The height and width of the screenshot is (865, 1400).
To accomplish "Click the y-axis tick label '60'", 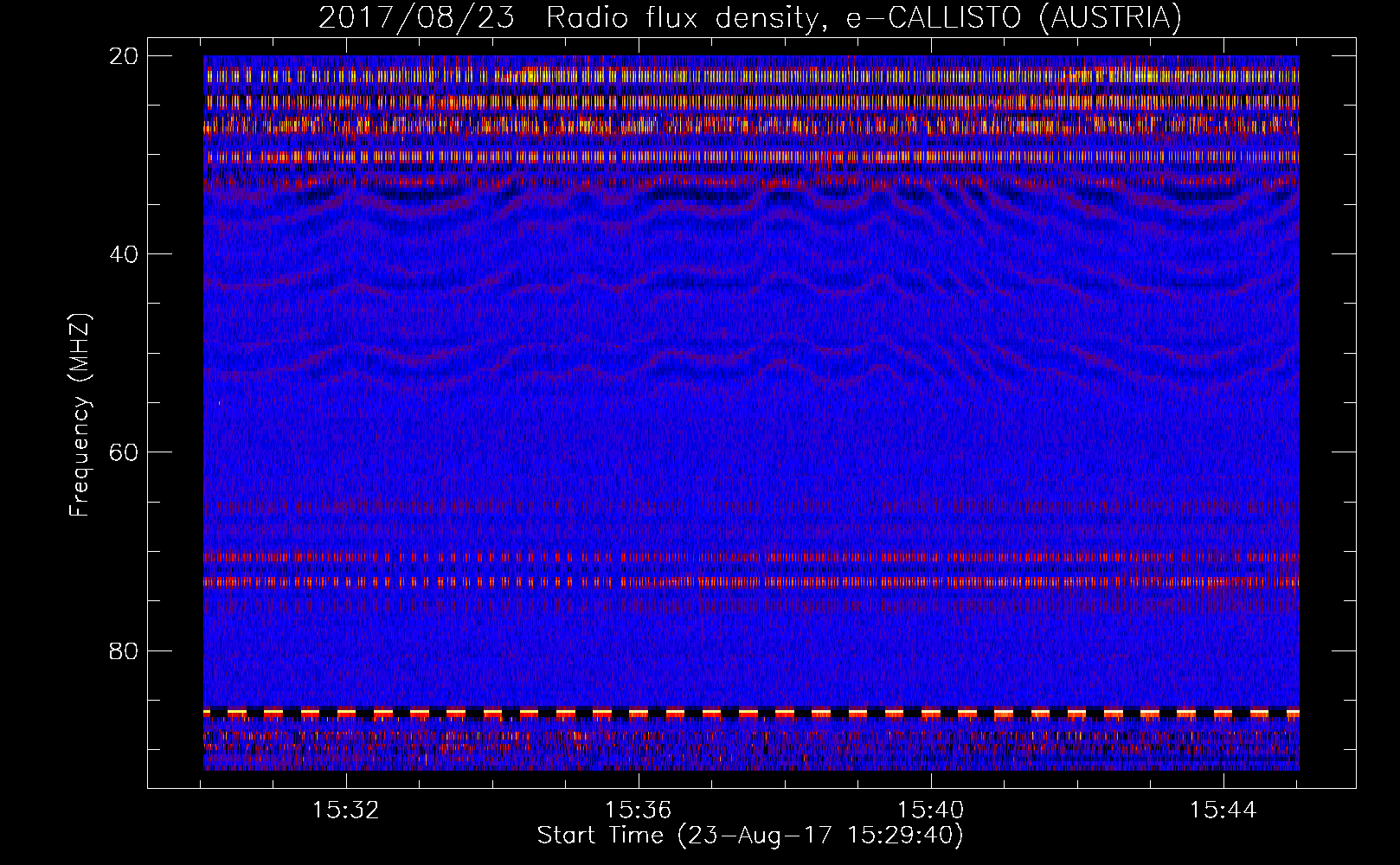I will coord(124,452).
